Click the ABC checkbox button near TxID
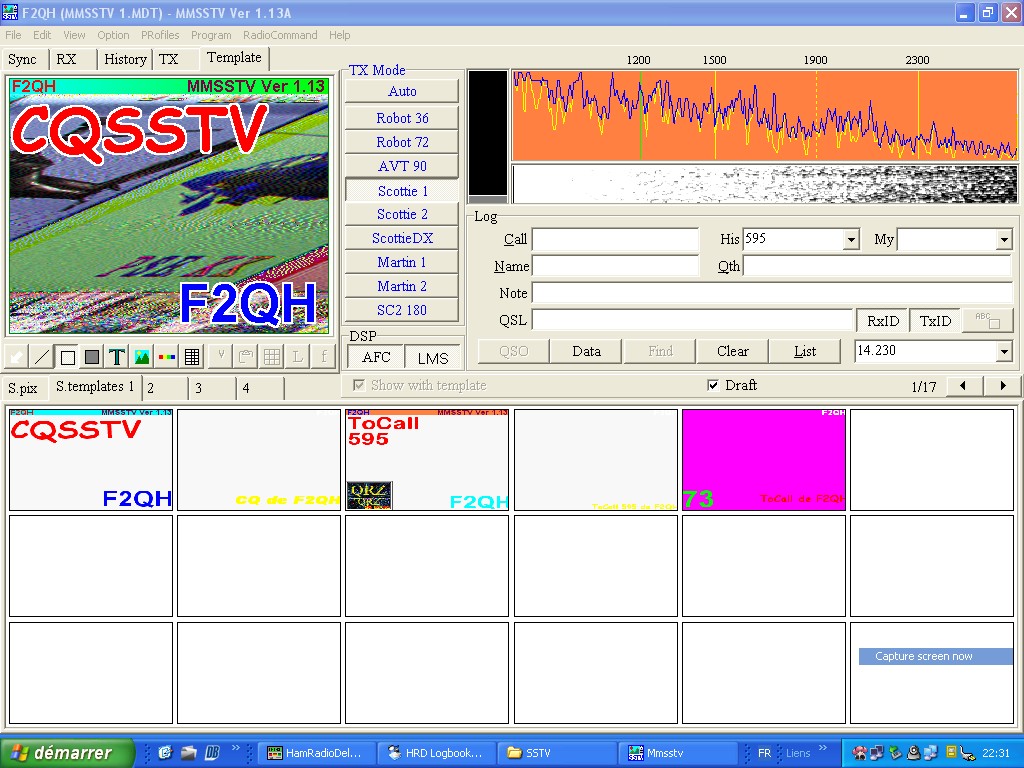Screen dimensions: 1024x768 click(987, 320)
